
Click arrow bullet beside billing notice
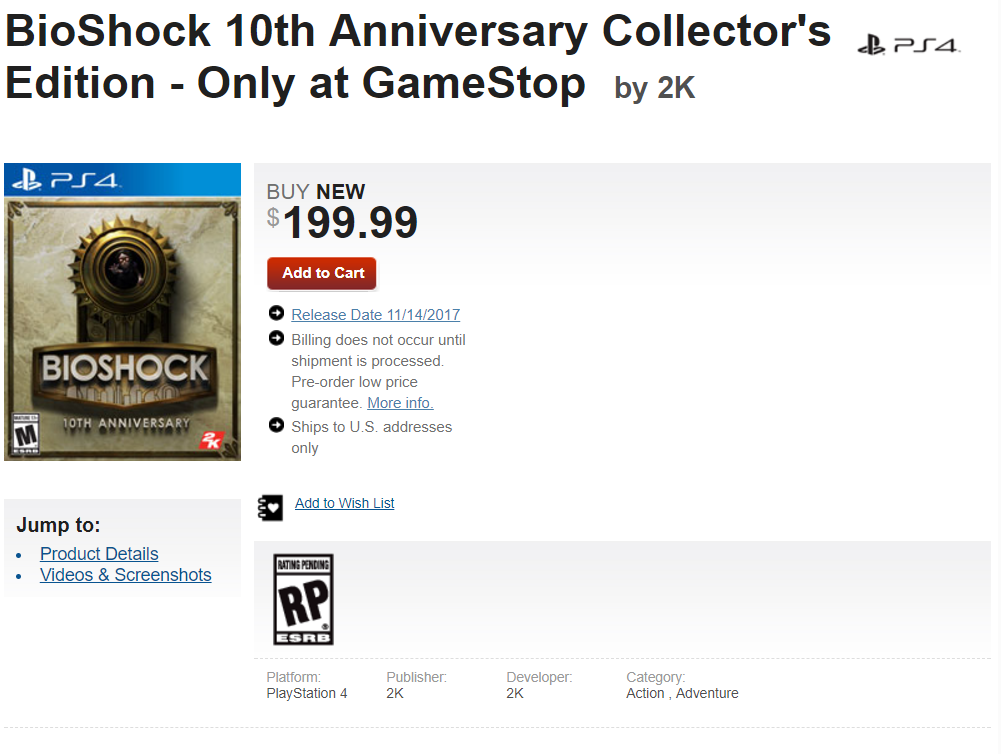277,339
